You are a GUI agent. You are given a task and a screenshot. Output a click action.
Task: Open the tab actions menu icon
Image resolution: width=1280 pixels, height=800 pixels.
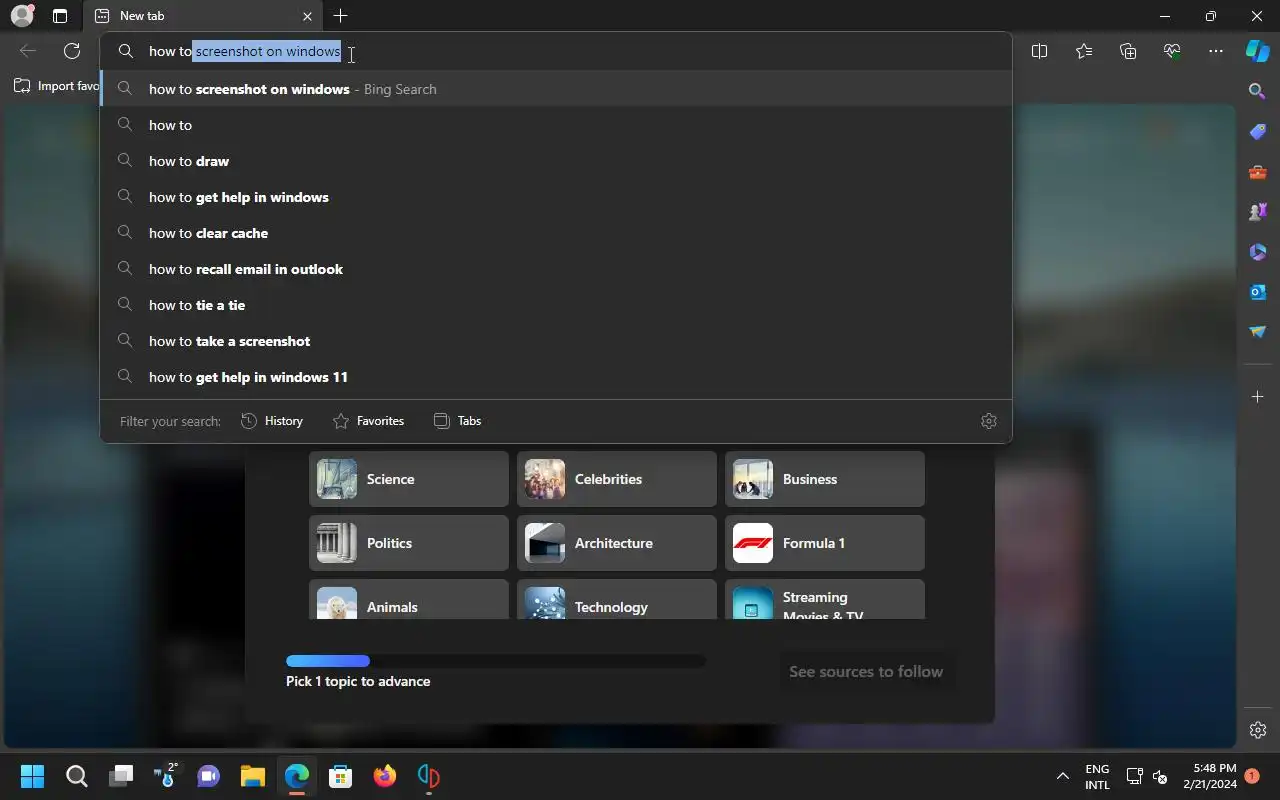(x=60, y=16)
